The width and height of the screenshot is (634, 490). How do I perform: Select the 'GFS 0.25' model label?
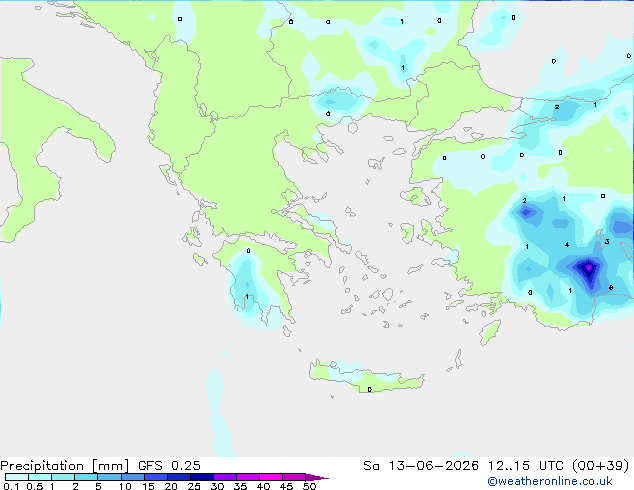169,466
